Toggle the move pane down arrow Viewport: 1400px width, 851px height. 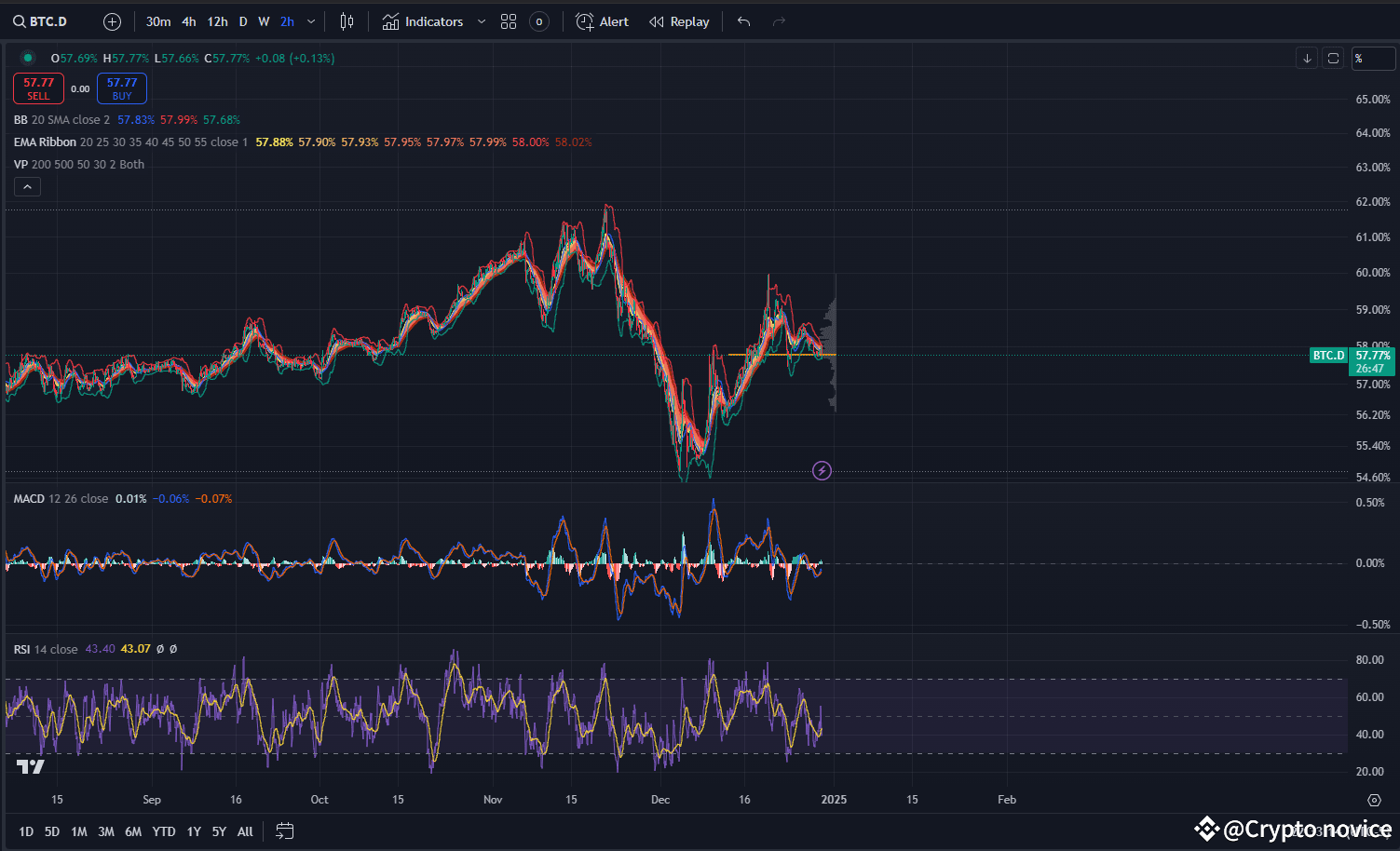coord(1307,58)
